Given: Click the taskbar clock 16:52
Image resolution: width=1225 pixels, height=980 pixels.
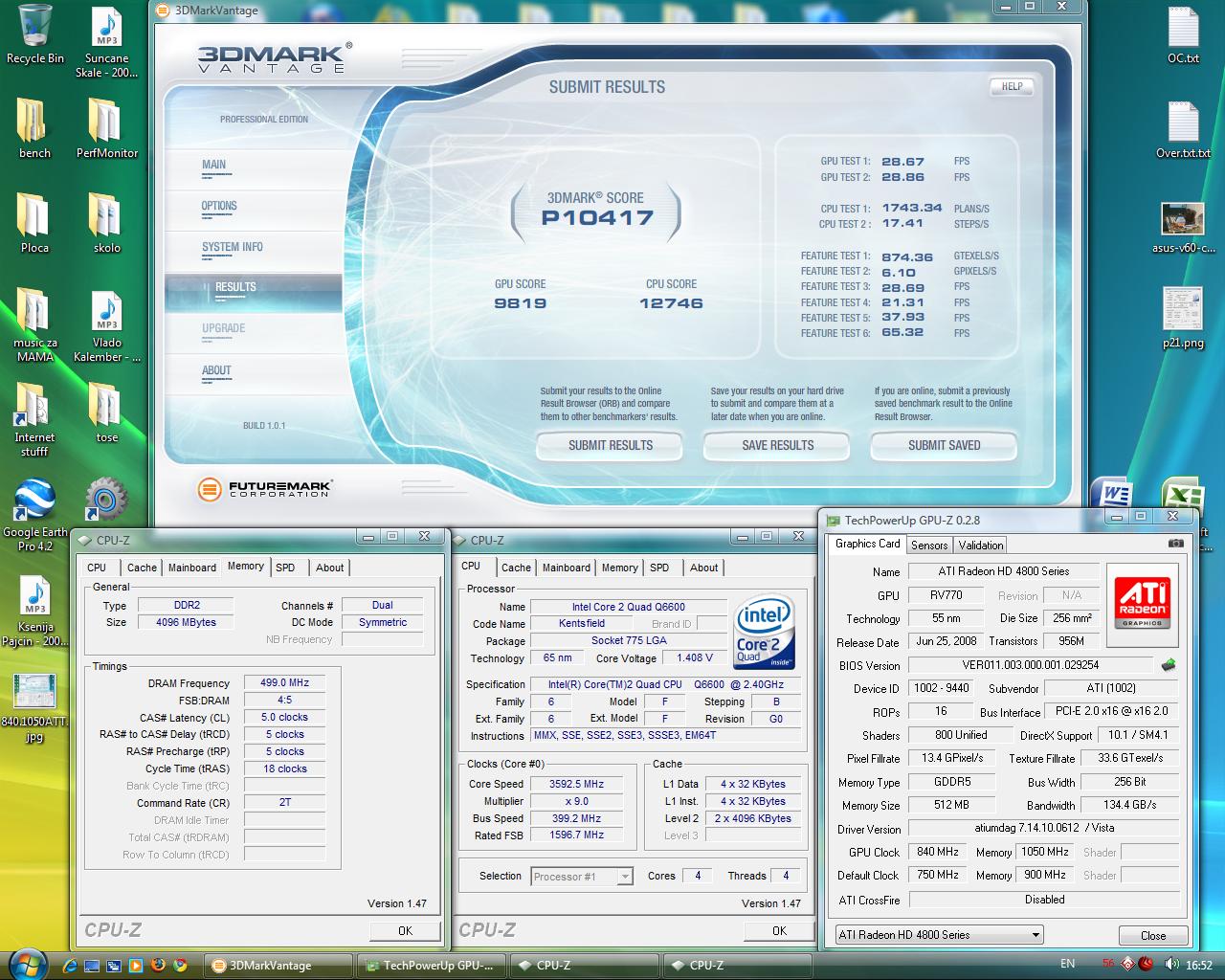Looking at the screenshot, I should pyautogui.click(x=1198, y=966).
